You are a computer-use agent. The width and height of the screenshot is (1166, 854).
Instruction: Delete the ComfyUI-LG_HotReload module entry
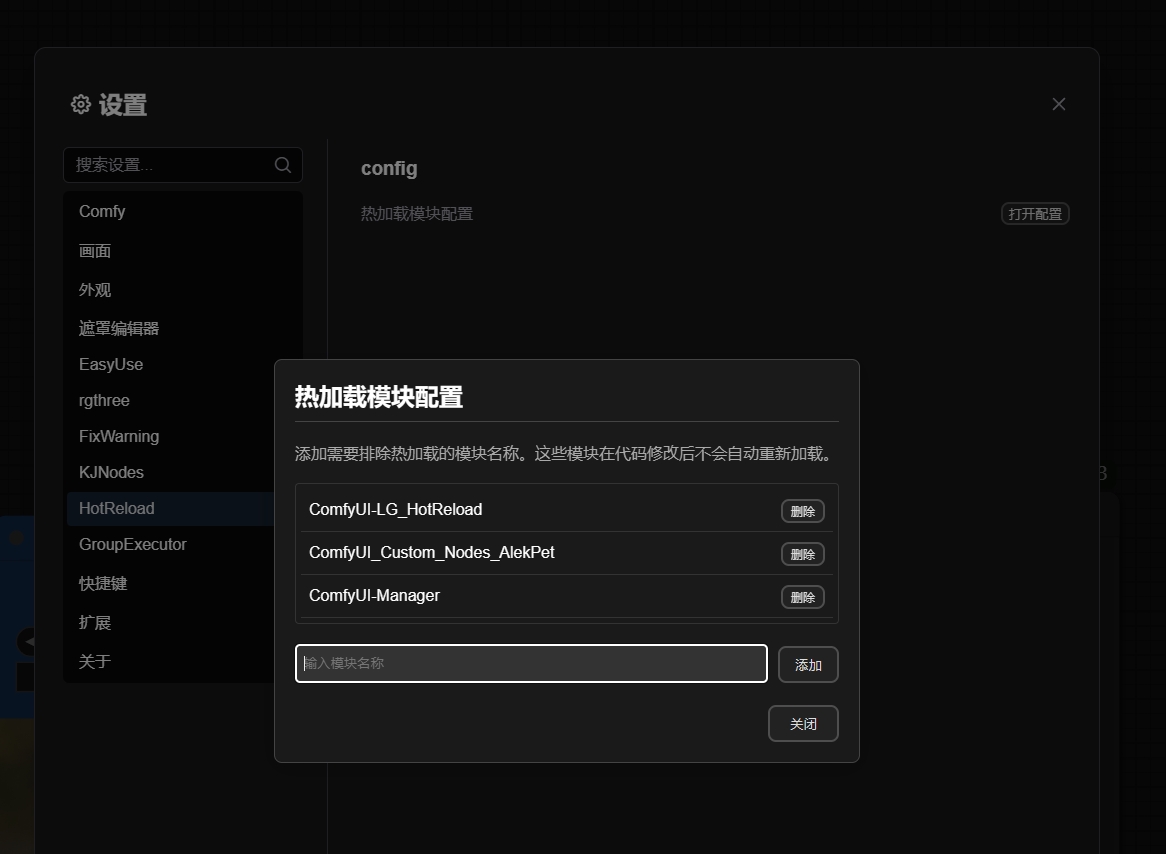click(x=802, y=511)
